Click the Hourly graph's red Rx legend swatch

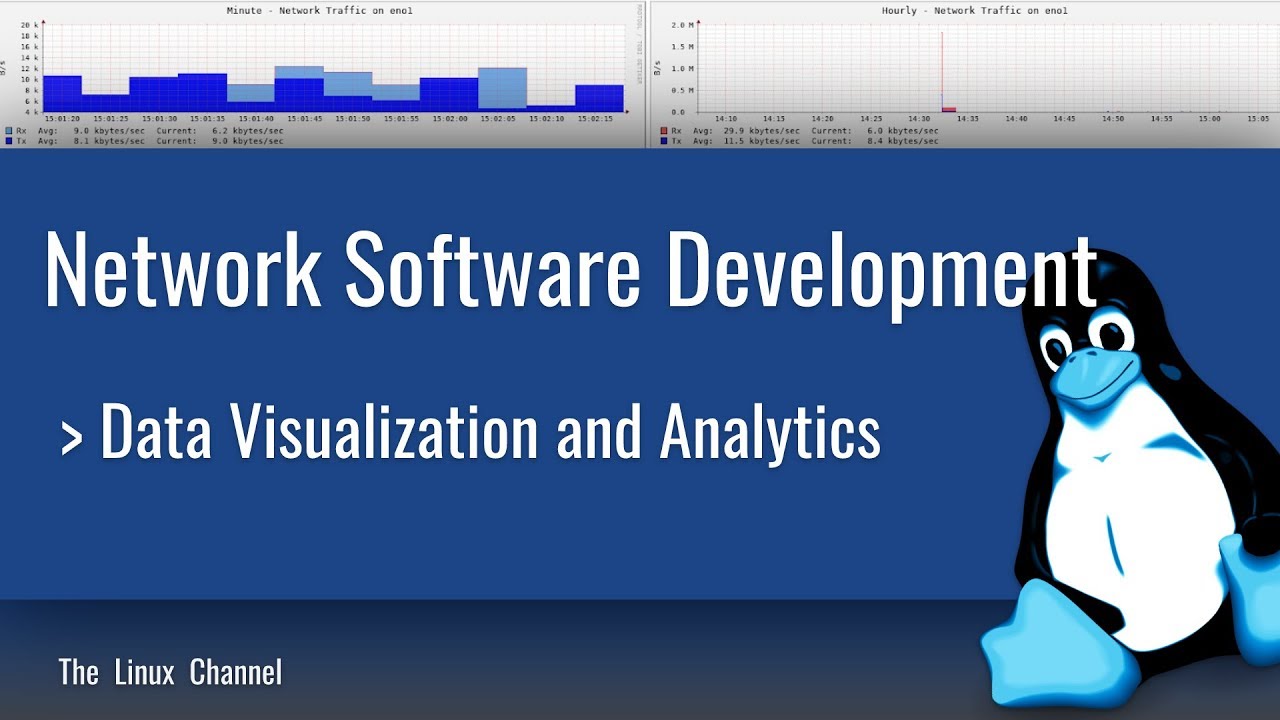click(664, 131)
